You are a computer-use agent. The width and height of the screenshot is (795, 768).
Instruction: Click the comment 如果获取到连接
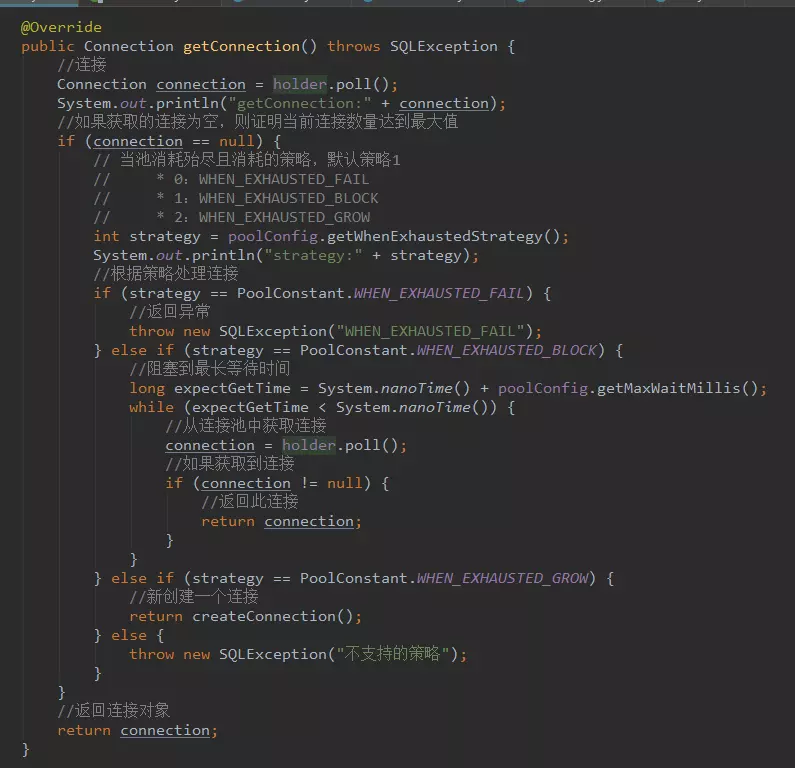tap(230, 464)
